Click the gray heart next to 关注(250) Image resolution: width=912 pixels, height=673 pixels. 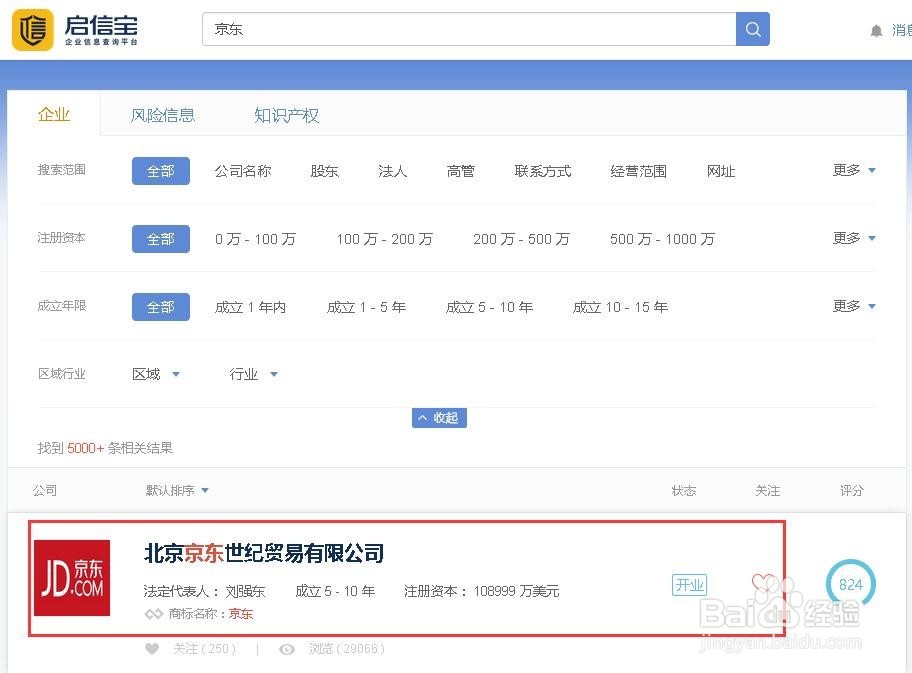[152, 649]
